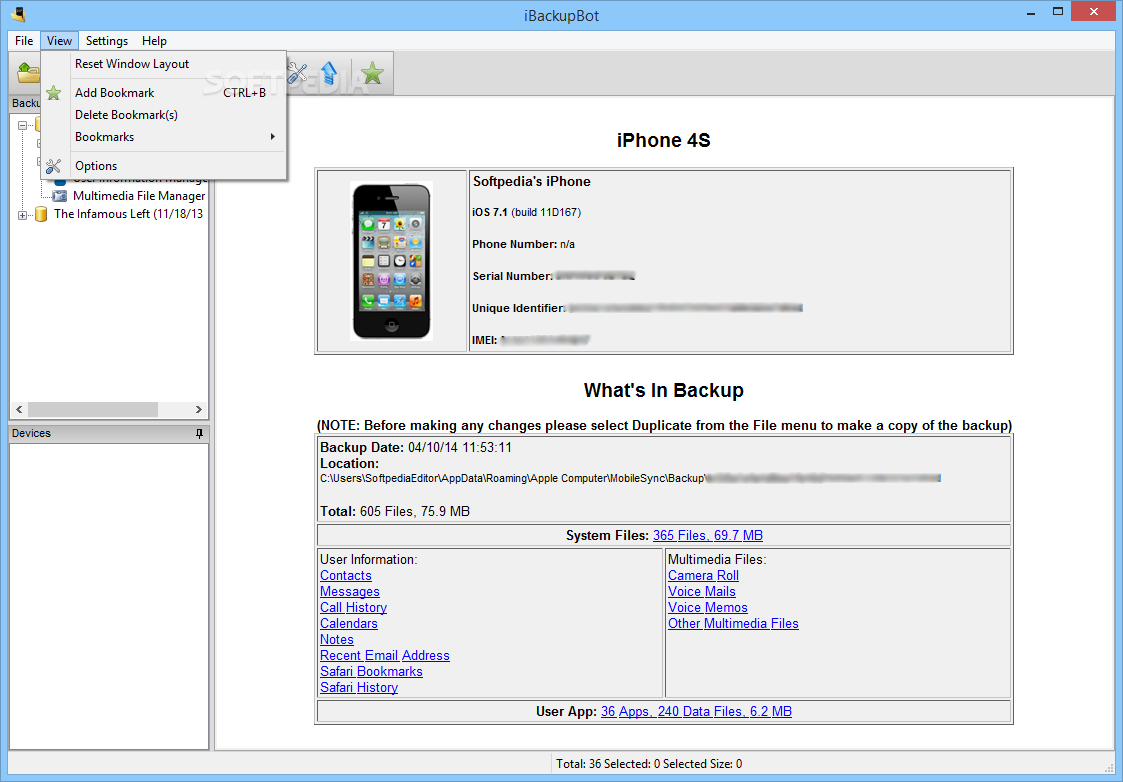Choose Delete Bookmark(s) entry

[x=164, y=115]
